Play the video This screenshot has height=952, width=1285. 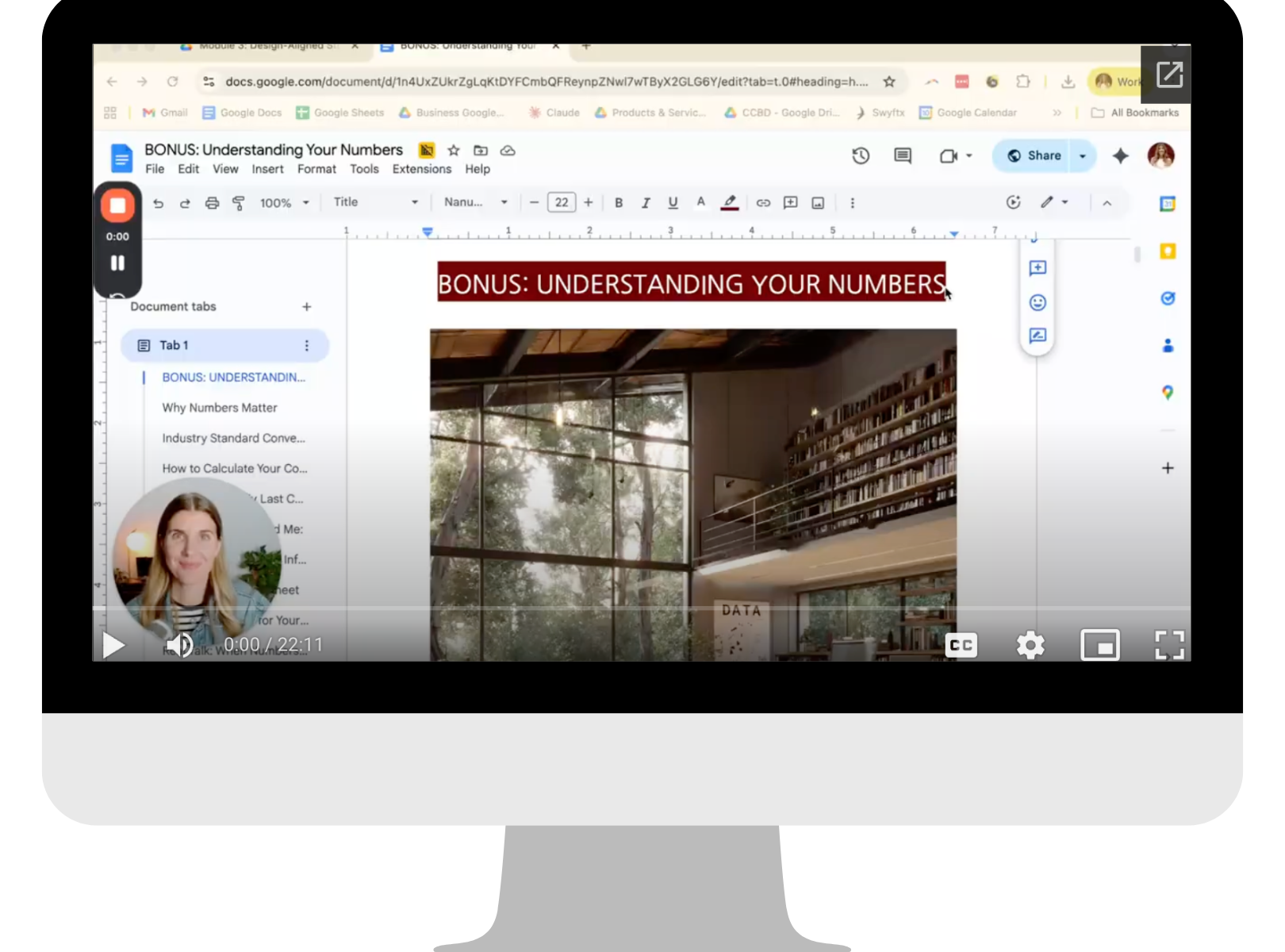point(113,646)
